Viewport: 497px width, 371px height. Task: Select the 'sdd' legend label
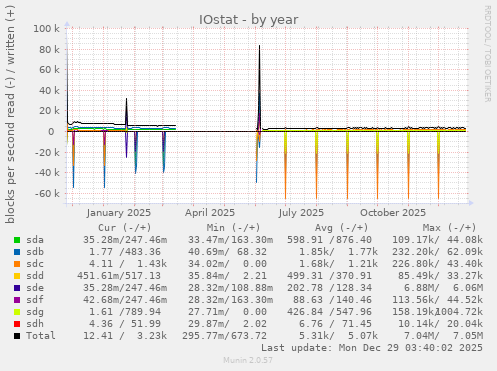point(35,276)
